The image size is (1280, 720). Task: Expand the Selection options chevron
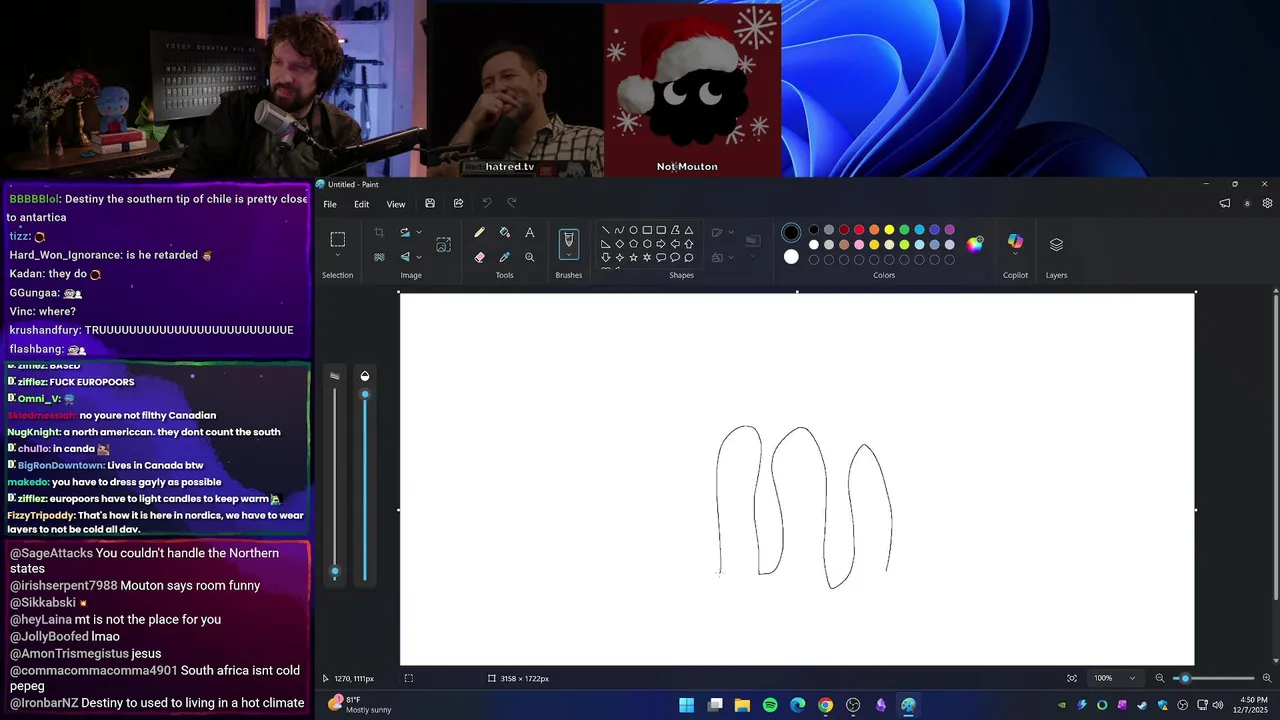[x=338, y=257]
